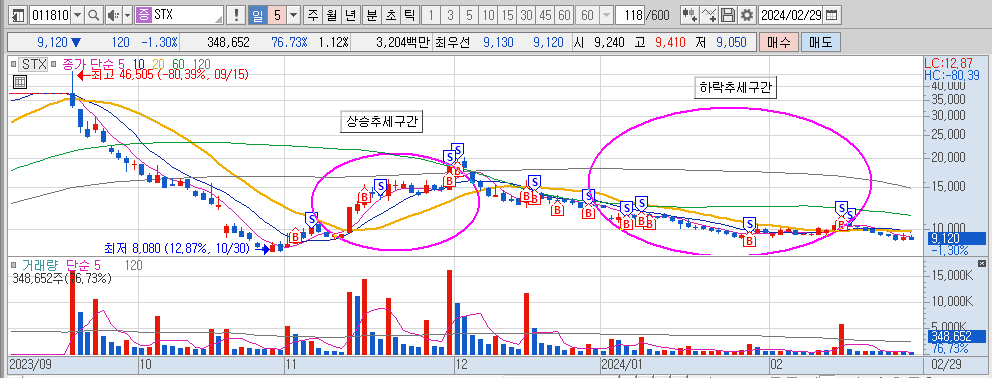Open the period number 5 dropdown arrow
This screenshot has width=992, height=378.
[x=294, y=15]
